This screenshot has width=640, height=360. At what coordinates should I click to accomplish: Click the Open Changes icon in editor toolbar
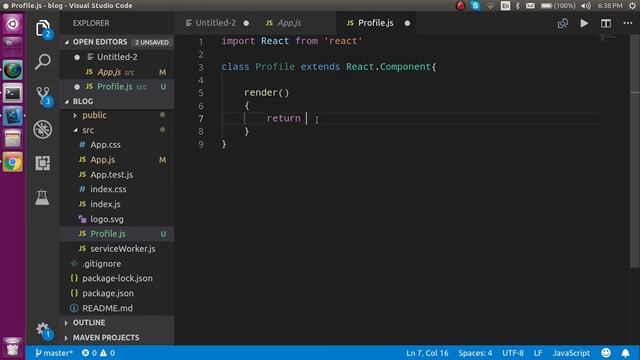tap(562, 23)
